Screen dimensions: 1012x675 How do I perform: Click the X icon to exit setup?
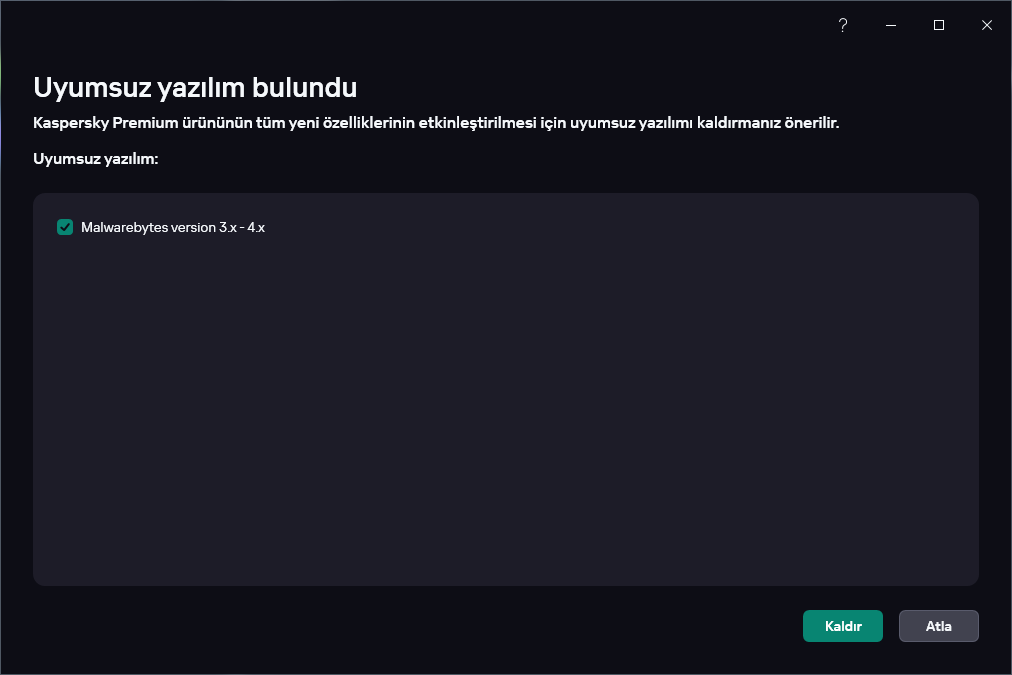click(987, 25)
